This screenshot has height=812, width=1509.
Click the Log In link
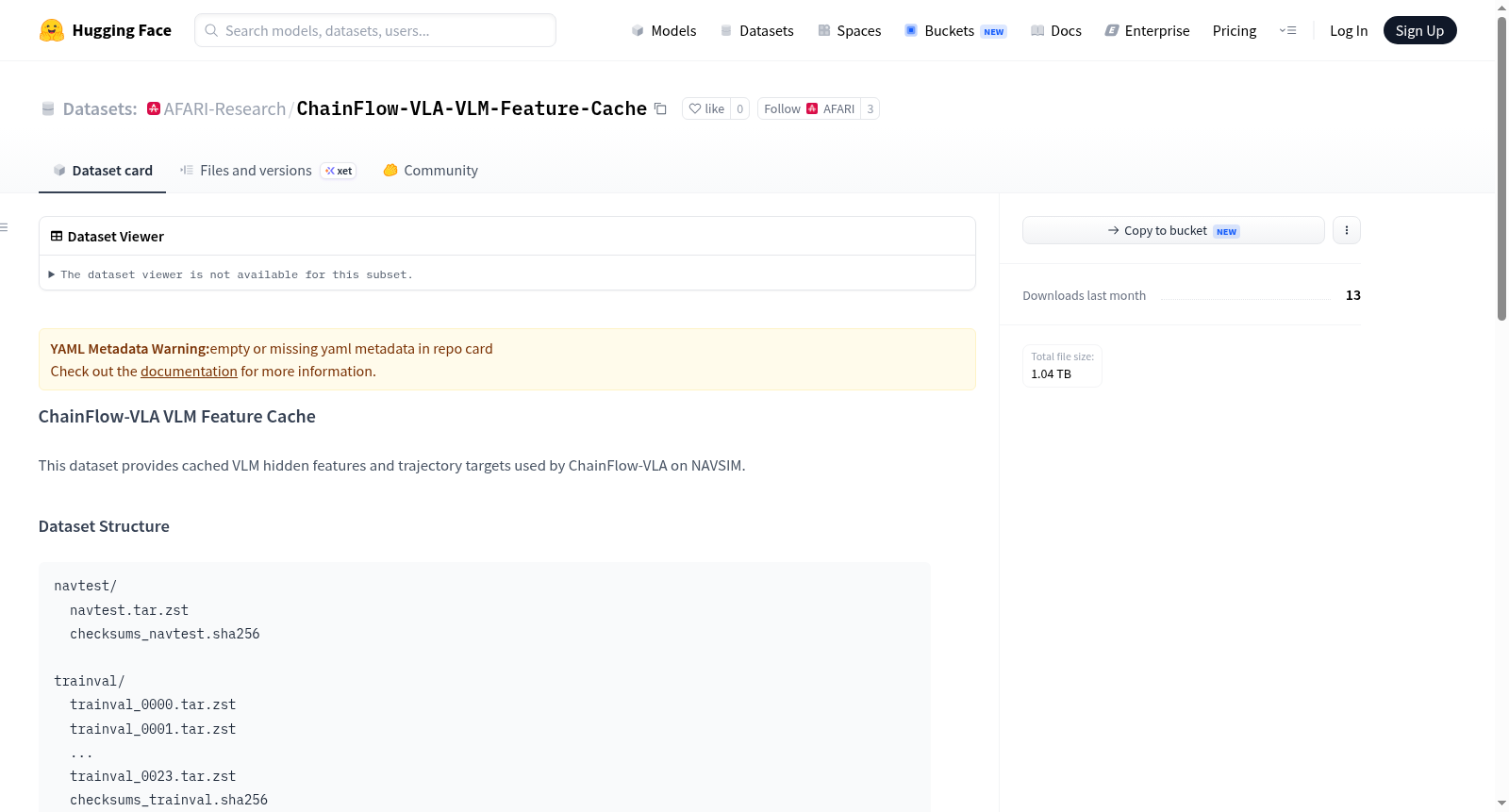(x=1349, y=30)
